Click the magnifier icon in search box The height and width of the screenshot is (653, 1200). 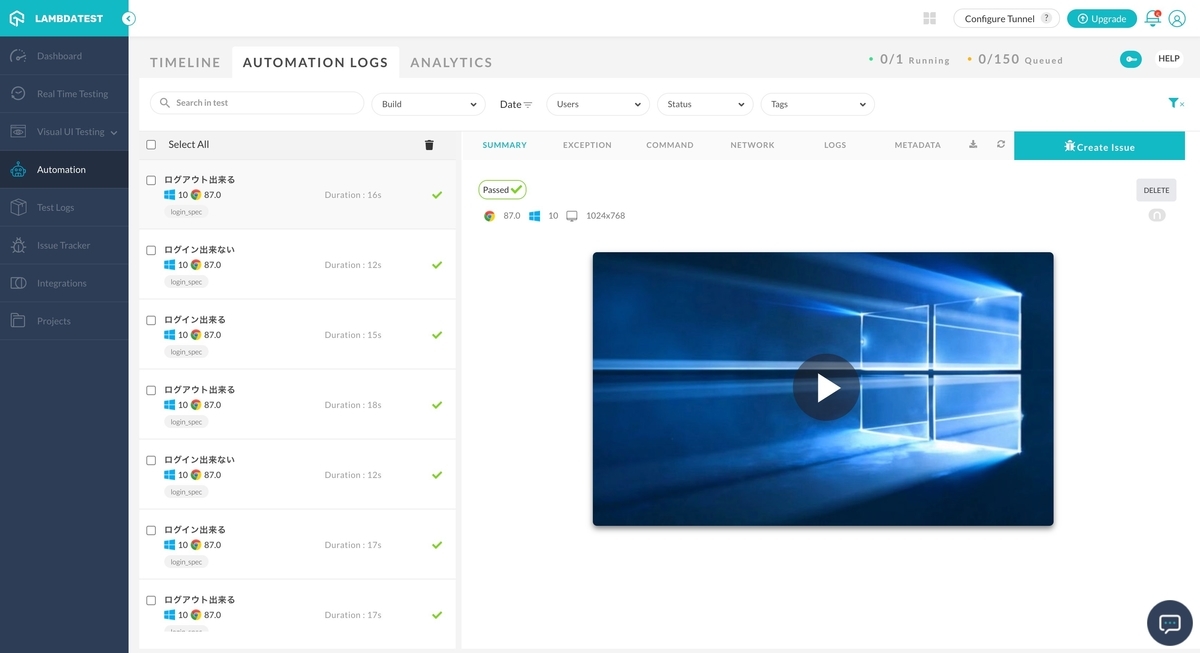coord(165,103)
